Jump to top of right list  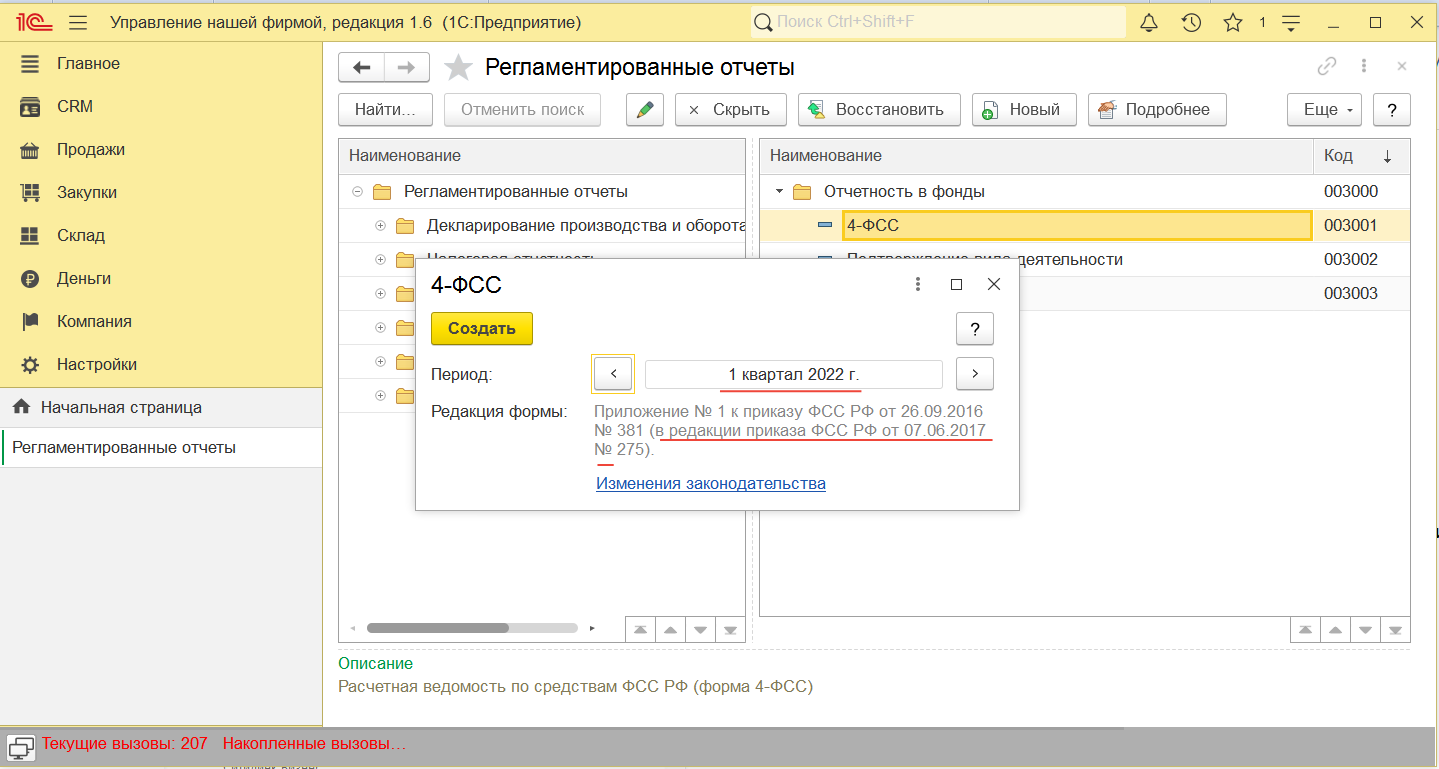[x=1305, y=630]
